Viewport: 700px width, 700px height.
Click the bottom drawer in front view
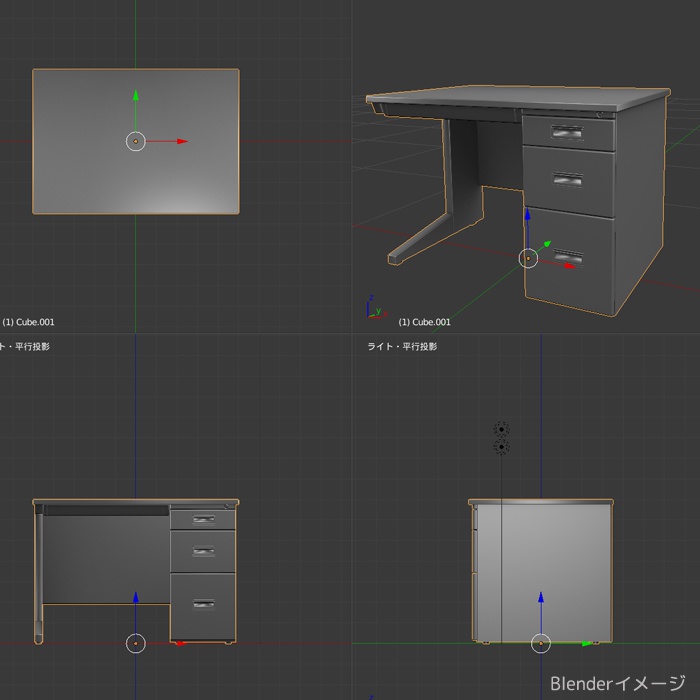(x=203, y=606)
